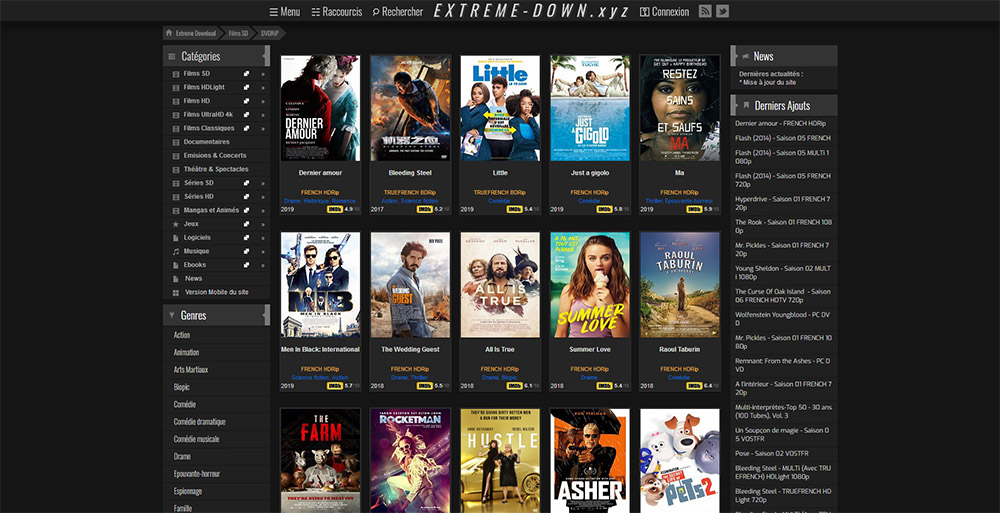The width and height of the screenshot is (1000, 513).
Task: Expand the Ebooks chevron arrow
Action: point(263,265)
